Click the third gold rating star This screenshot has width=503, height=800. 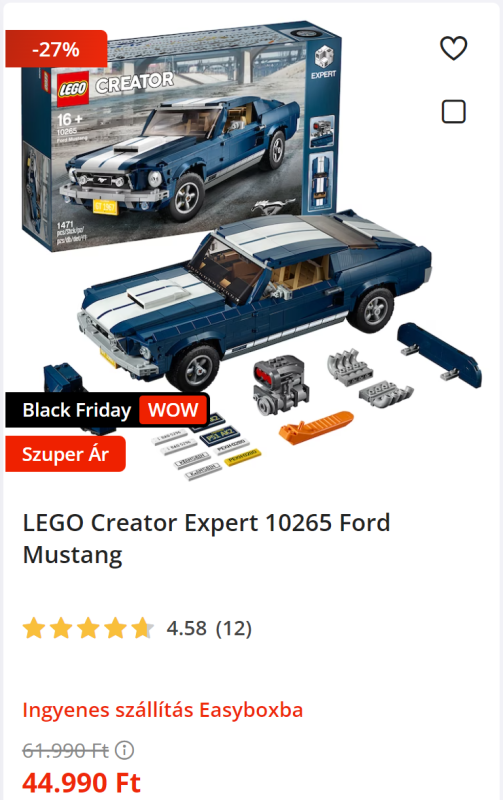click(x=88, y=628)
